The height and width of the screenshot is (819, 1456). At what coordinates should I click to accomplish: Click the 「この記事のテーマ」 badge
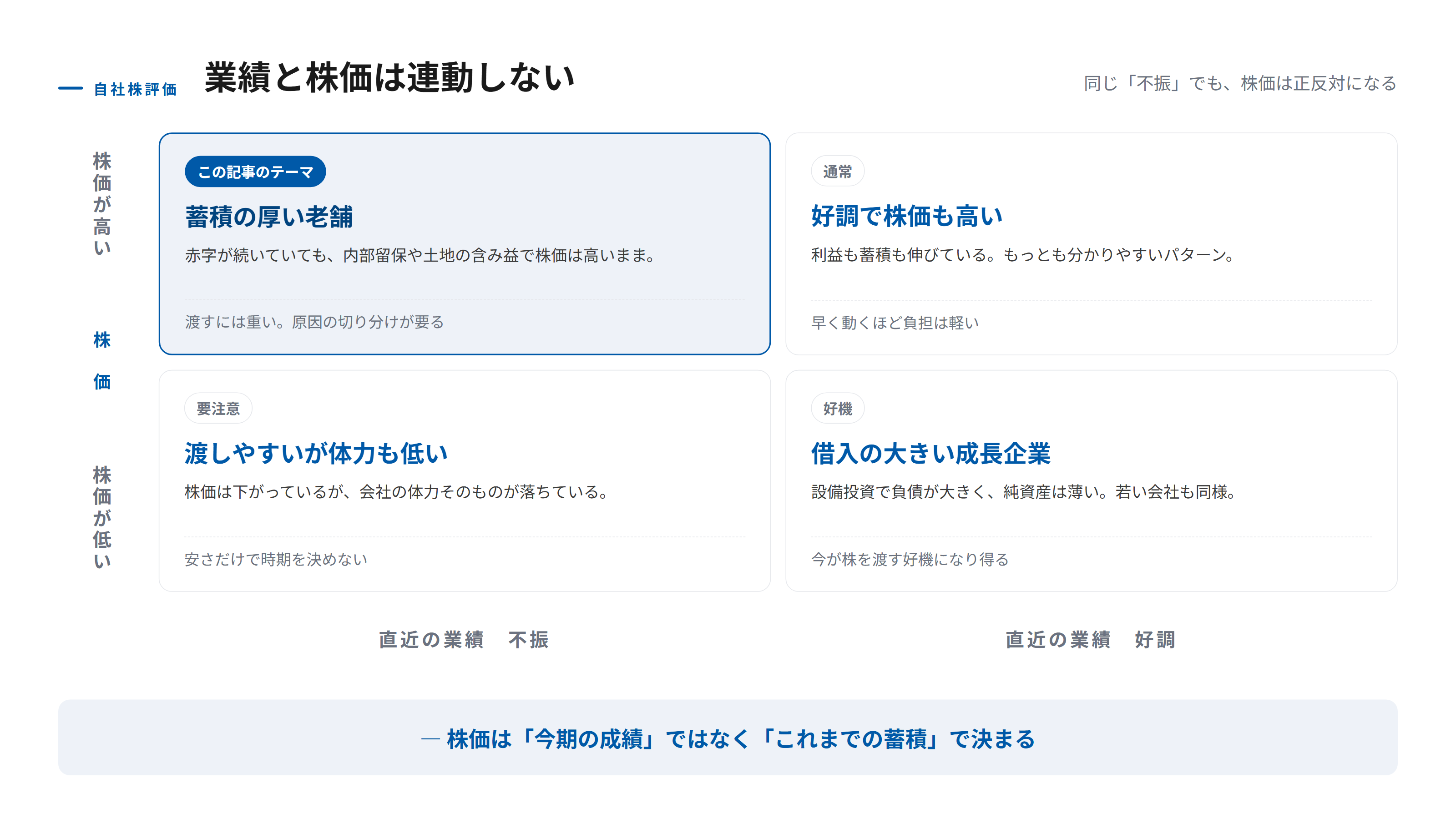click(255, 172)
